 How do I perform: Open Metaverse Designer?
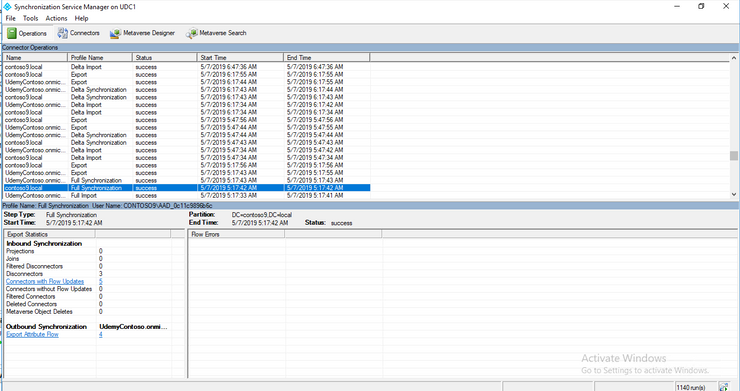(142, 33)
